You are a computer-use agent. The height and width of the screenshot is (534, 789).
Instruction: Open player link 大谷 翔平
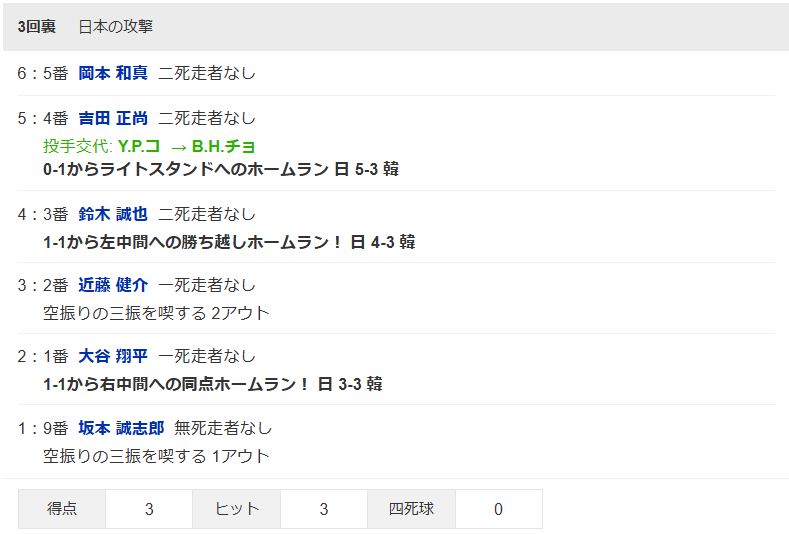point(113,356)
